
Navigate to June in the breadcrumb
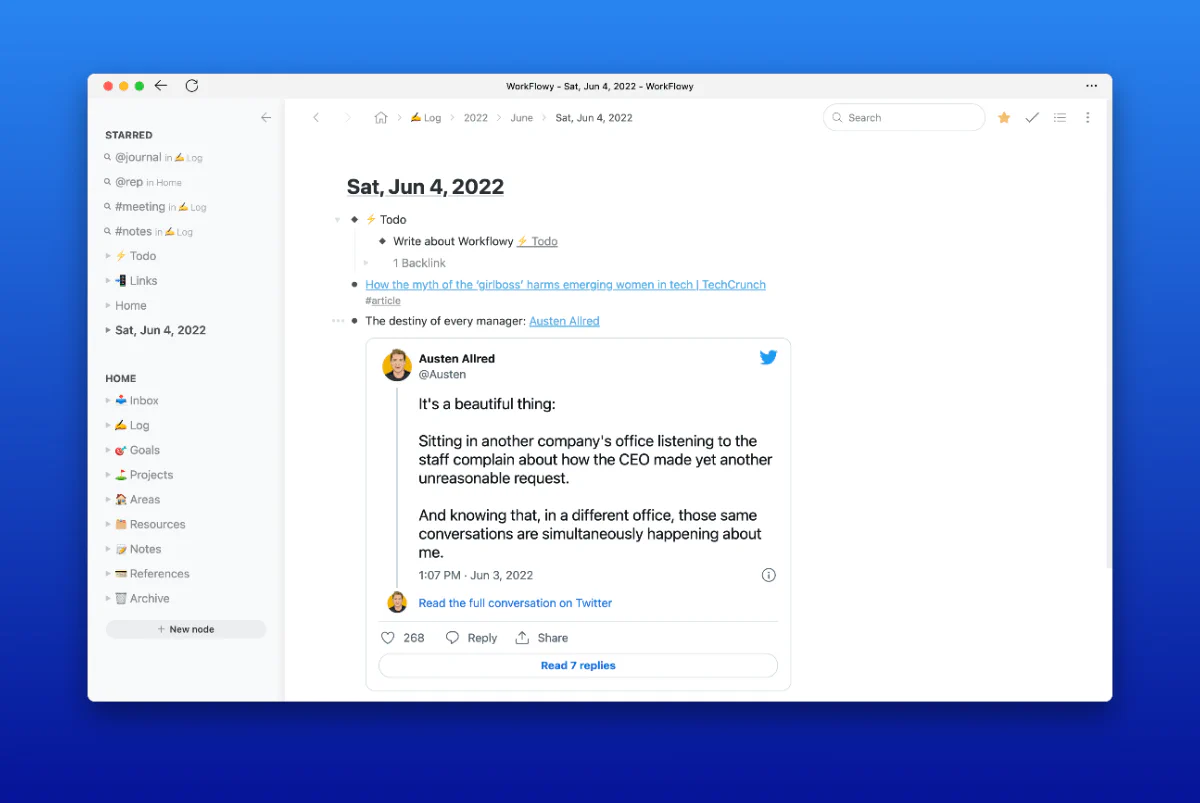pyautogui.click(x=521, y=118)
